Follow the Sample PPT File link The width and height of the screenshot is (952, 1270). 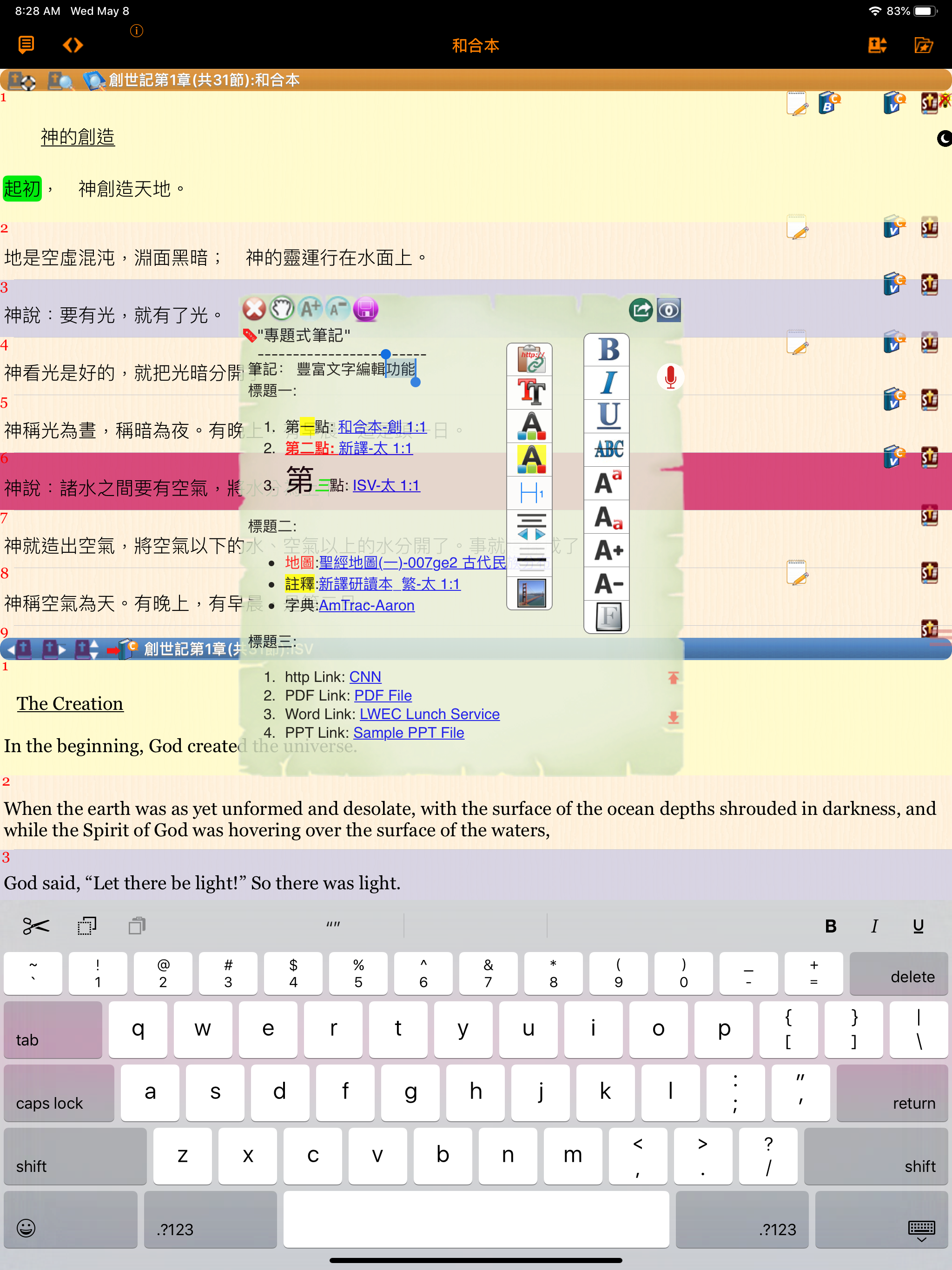pyautogui.click(x=408, y=733)
